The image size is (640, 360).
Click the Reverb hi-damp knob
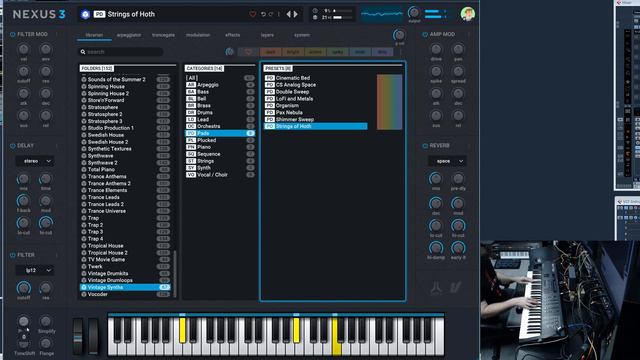pyautogui.click(x=436, y=248)
